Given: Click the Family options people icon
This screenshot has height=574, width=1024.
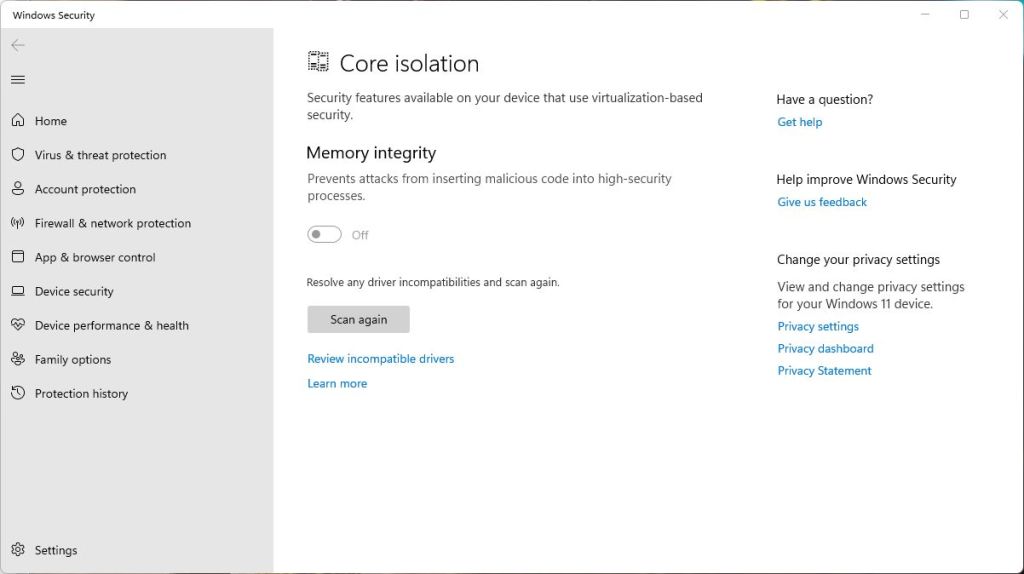Looking at the screenshot, I should [x=18, y=359].
